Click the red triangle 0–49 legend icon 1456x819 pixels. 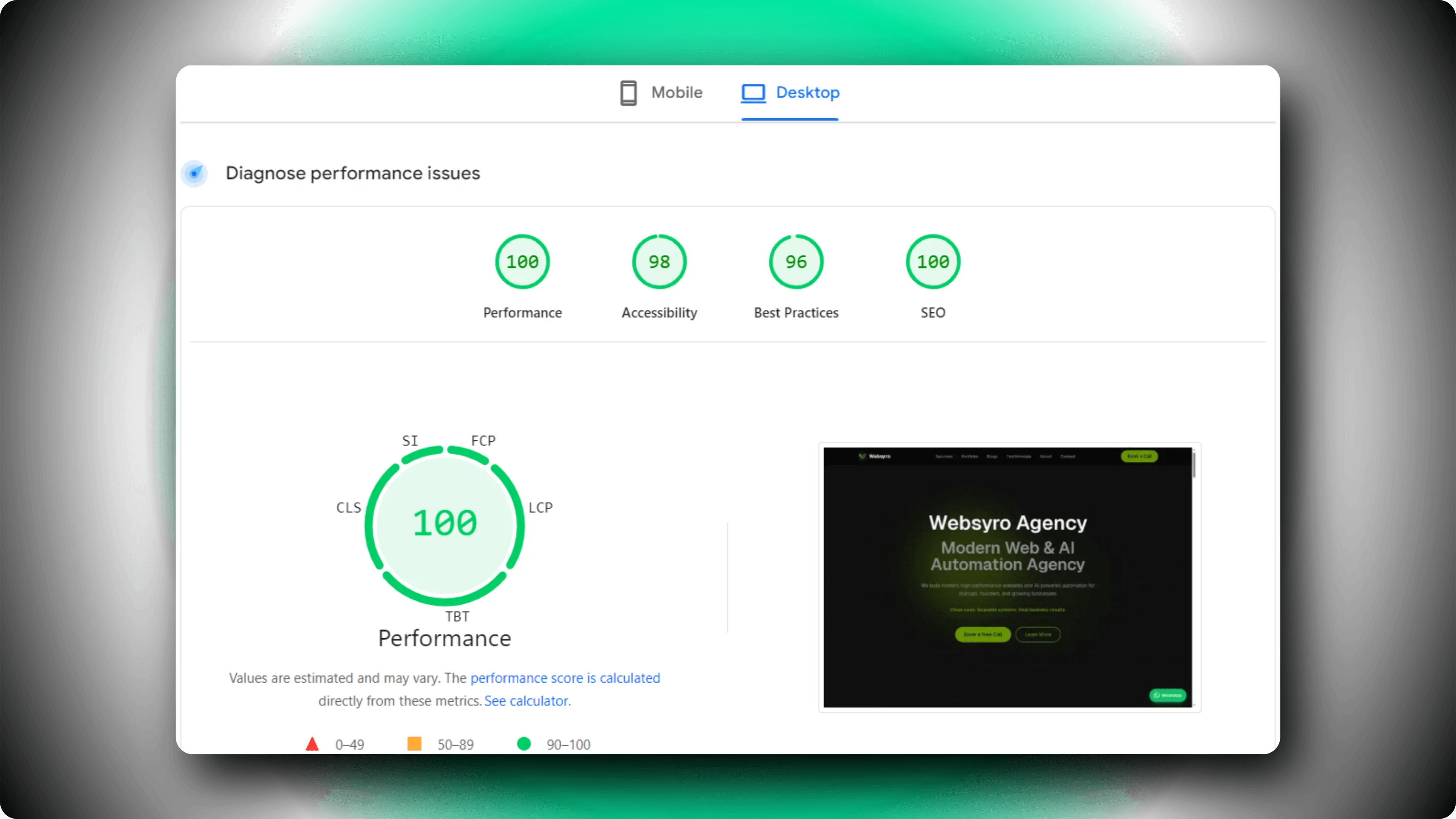click(x=312, y=744)
